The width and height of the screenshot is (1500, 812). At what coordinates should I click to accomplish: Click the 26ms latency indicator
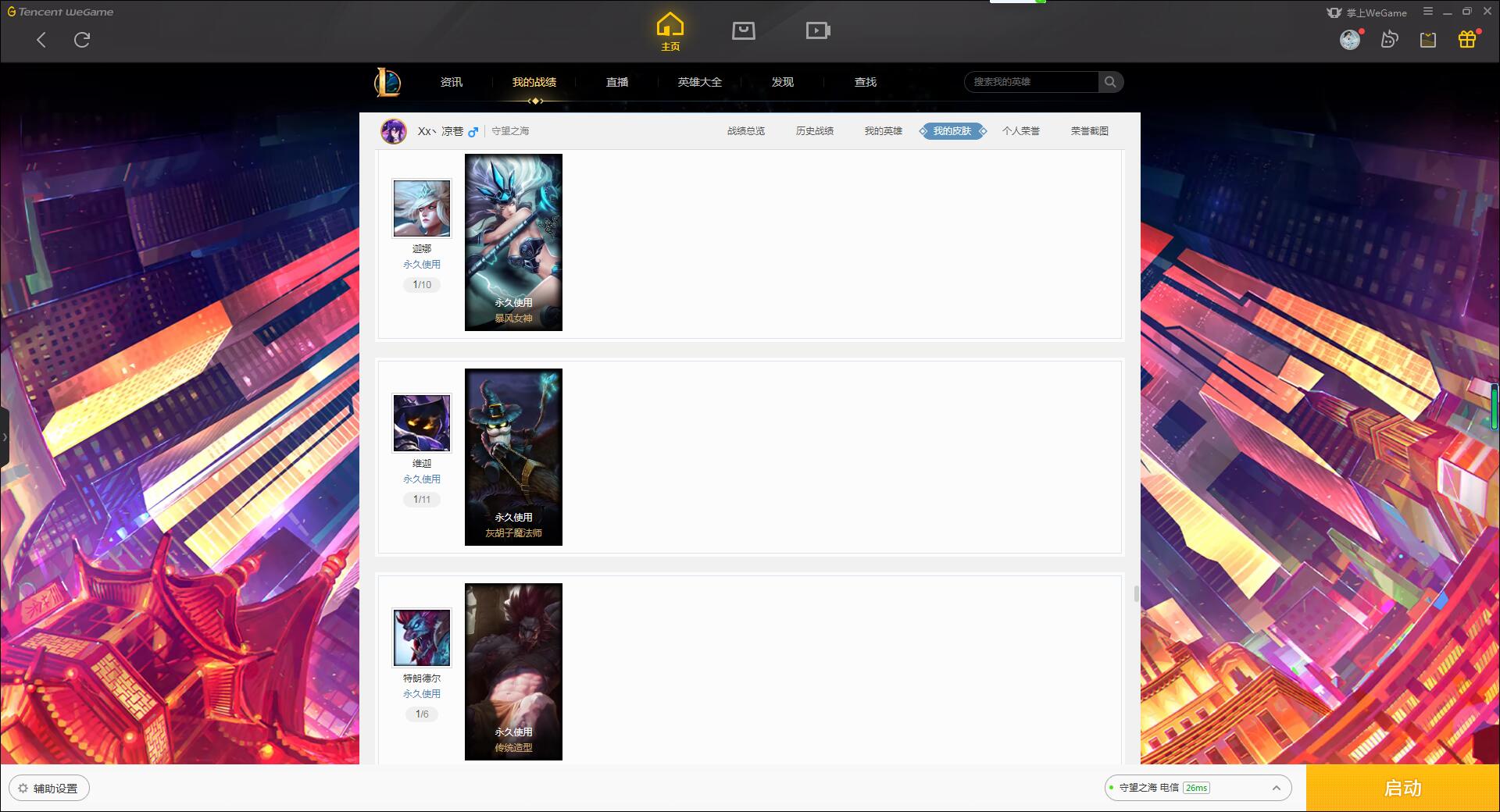tap(1196, 788)
